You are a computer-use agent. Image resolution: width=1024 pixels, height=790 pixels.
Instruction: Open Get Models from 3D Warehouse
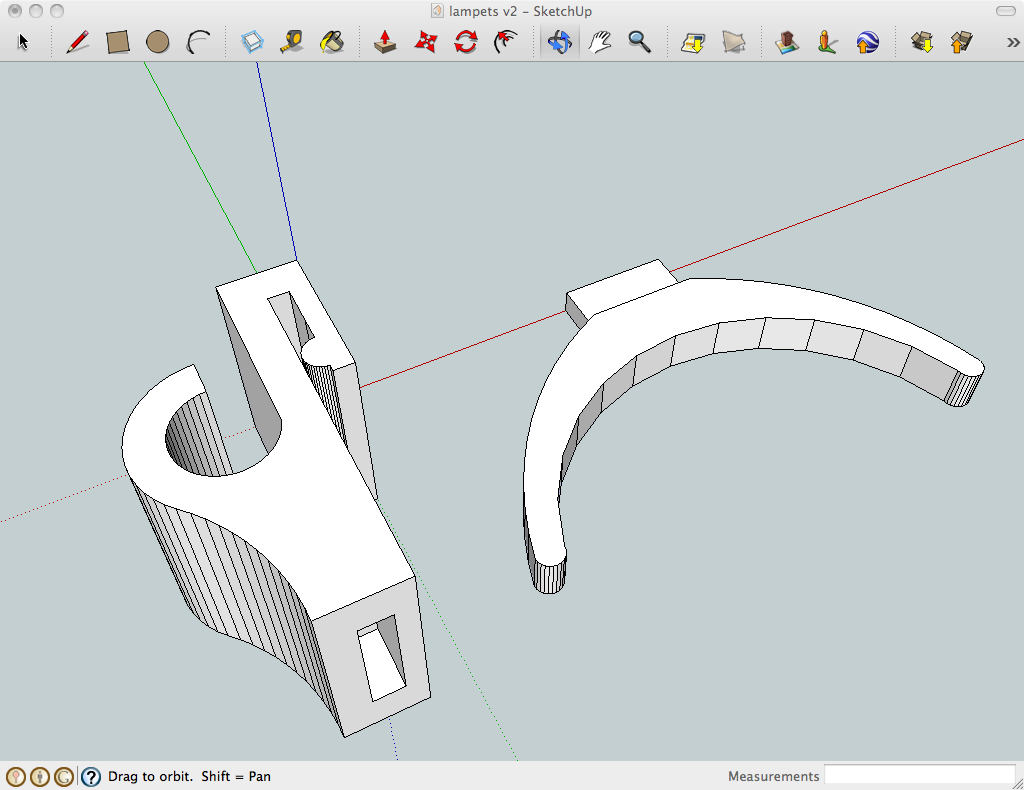(x=921, y=42)
